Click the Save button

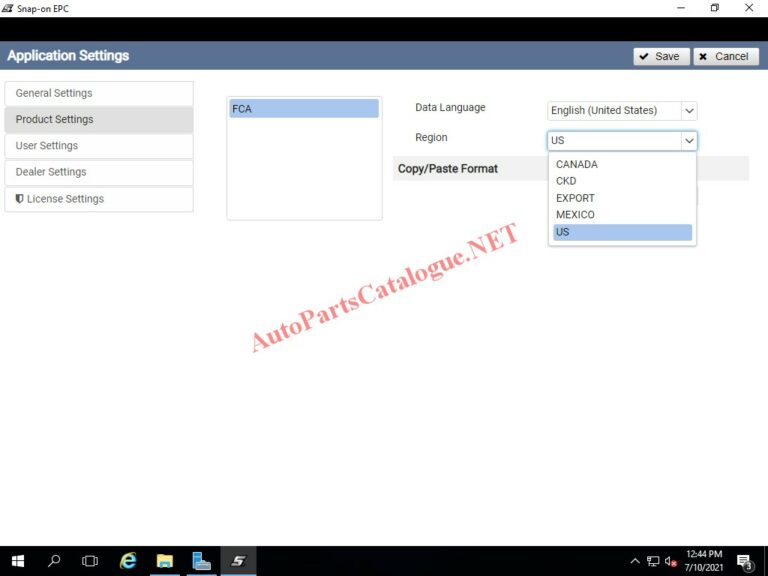click(x=661, y=56)
